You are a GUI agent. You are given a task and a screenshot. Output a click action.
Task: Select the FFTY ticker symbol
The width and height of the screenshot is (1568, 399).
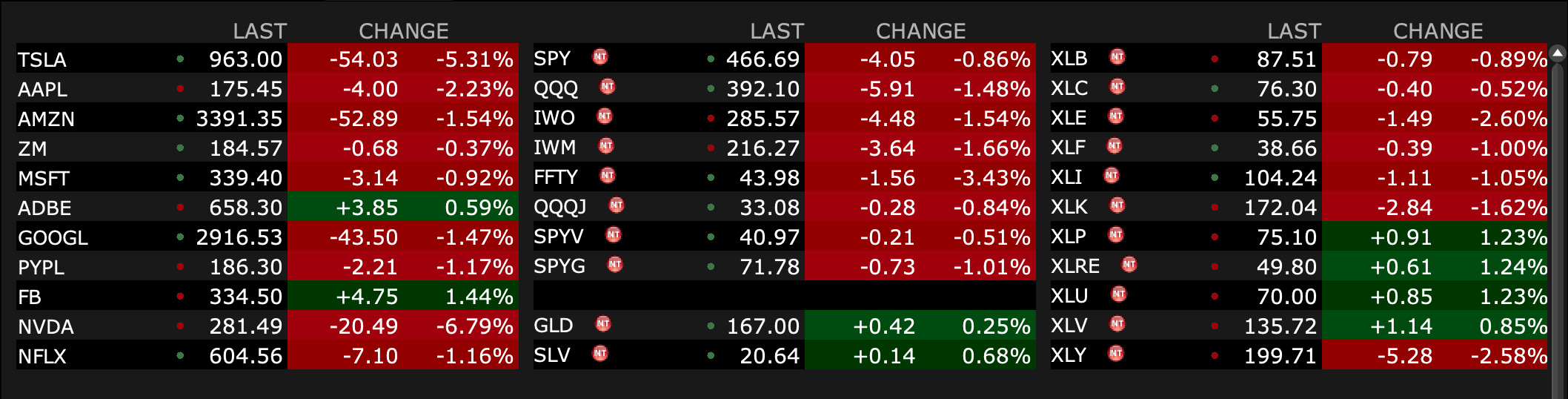click(555, 177)
